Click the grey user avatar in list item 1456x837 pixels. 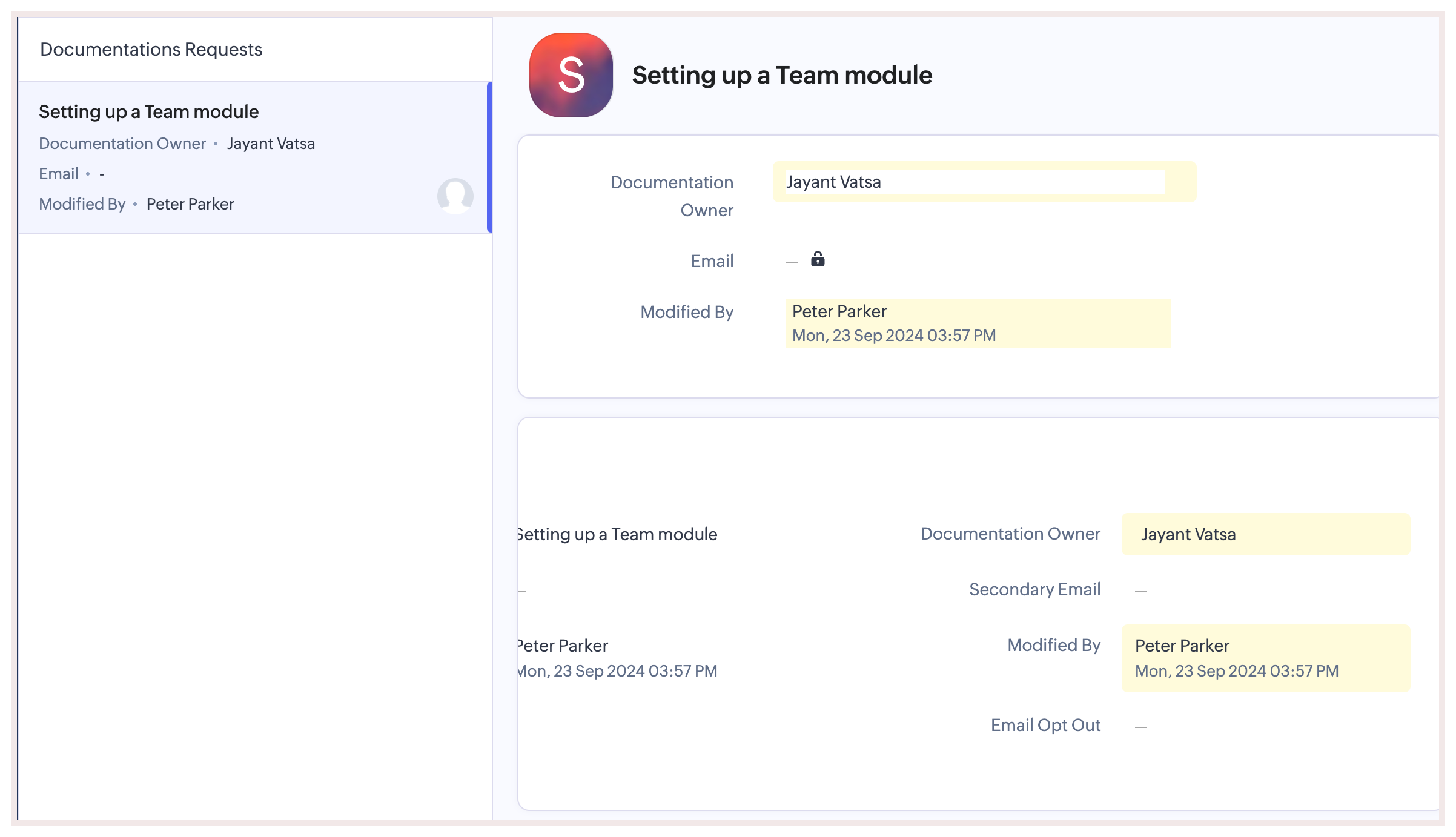pos(455,195)
